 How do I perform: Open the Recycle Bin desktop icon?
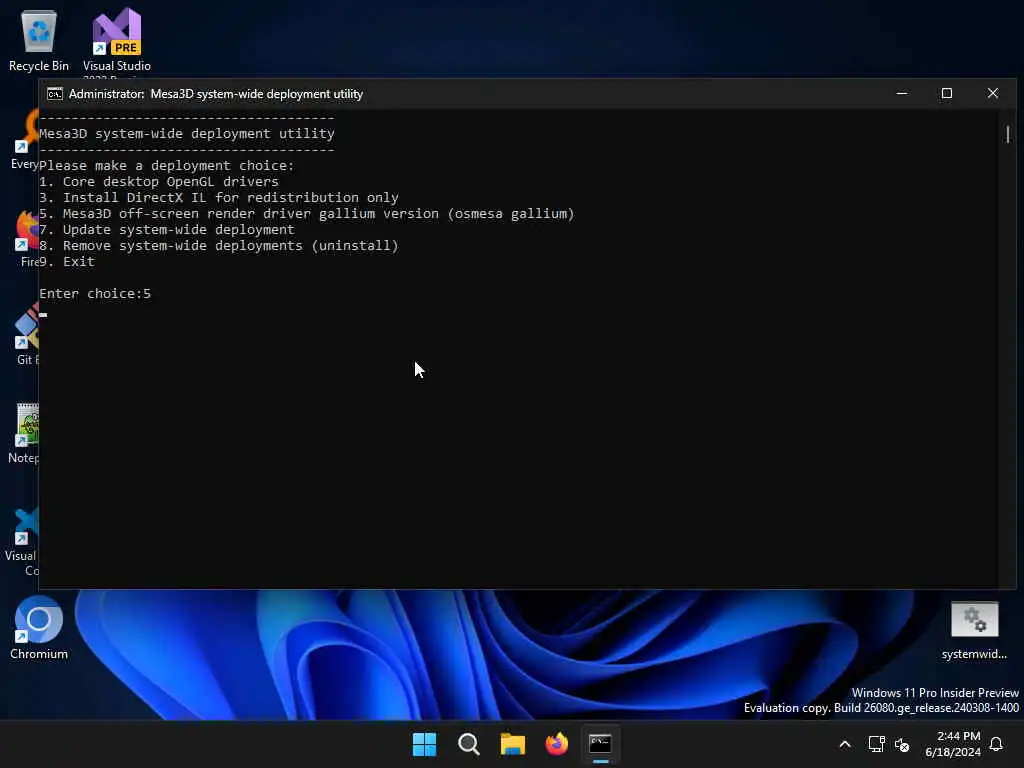[39, 40]
